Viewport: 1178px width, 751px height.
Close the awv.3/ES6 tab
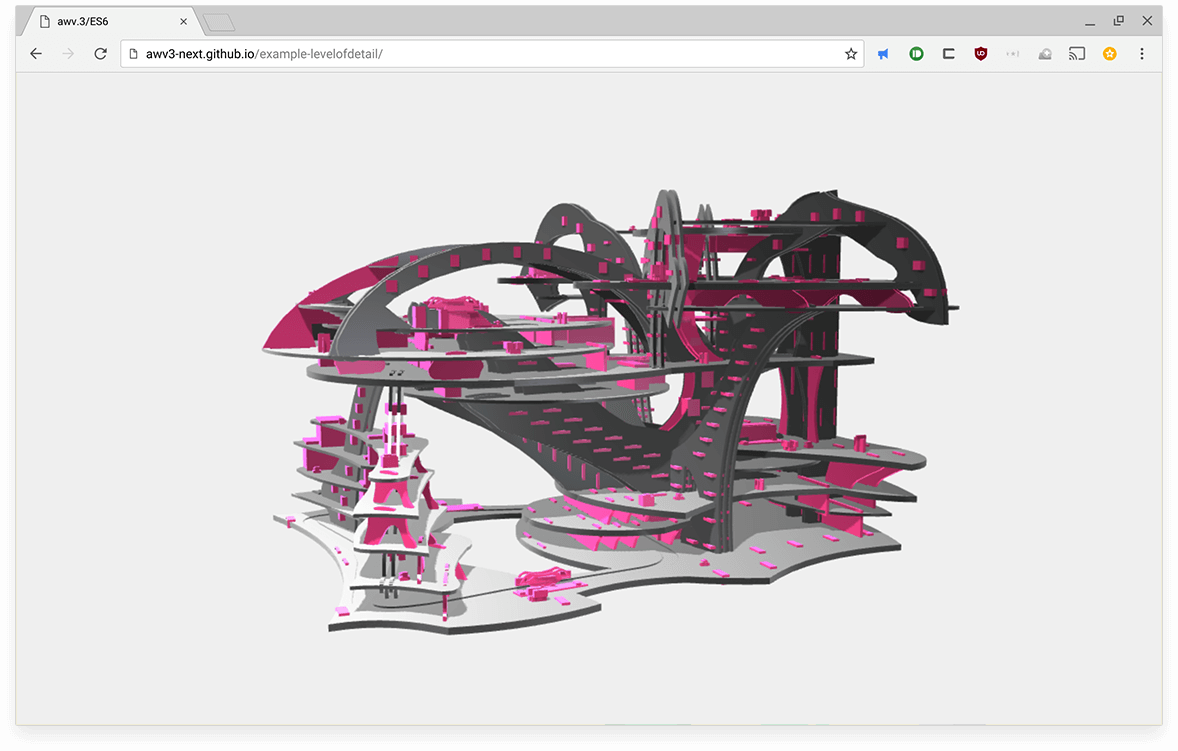click(183, 21)
